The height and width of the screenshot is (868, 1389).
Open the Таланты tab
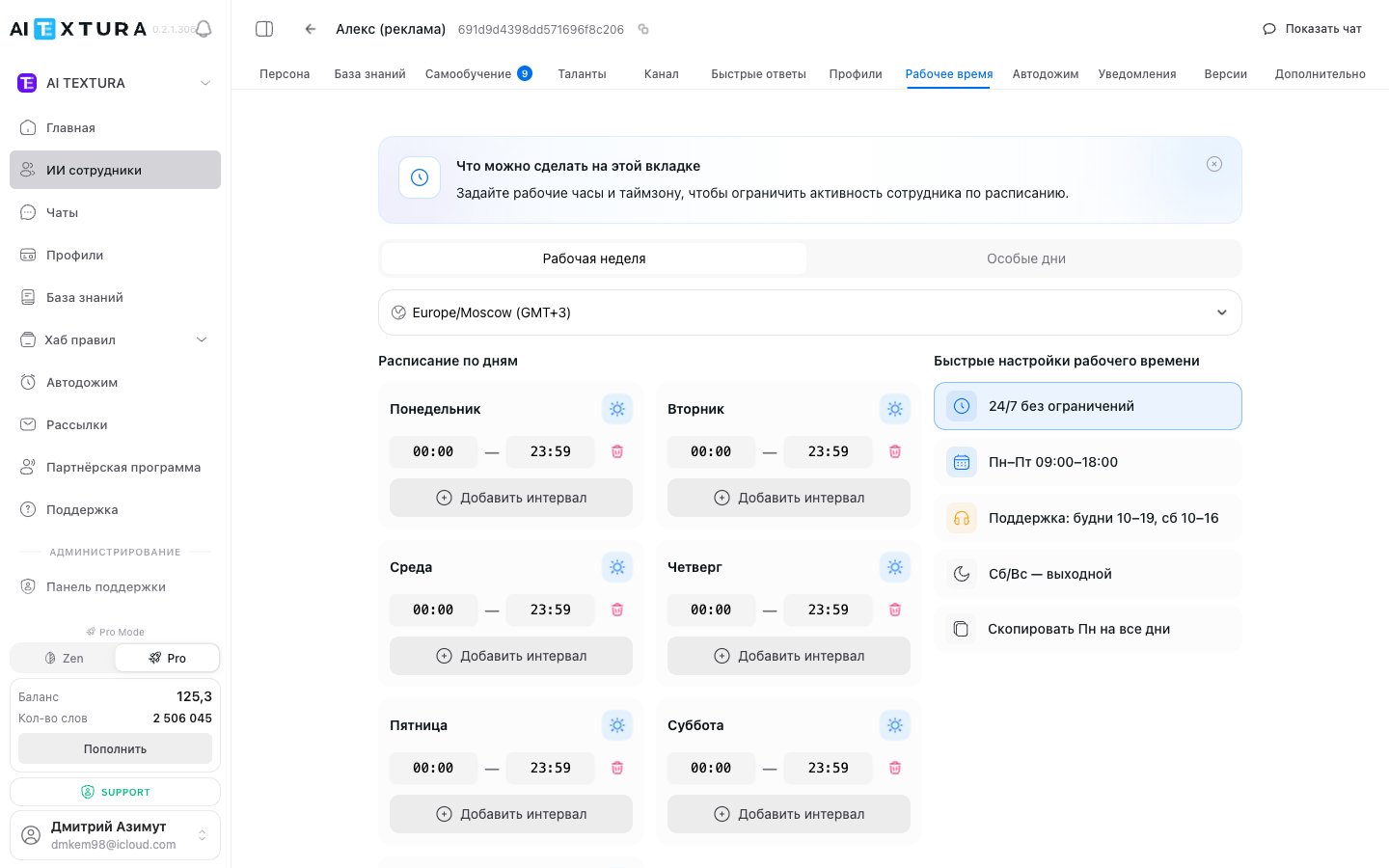[582, 74]
